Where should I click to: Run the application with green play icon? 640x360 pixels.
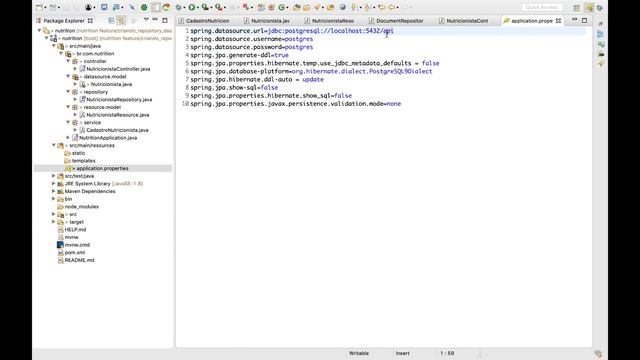point(192,7)
